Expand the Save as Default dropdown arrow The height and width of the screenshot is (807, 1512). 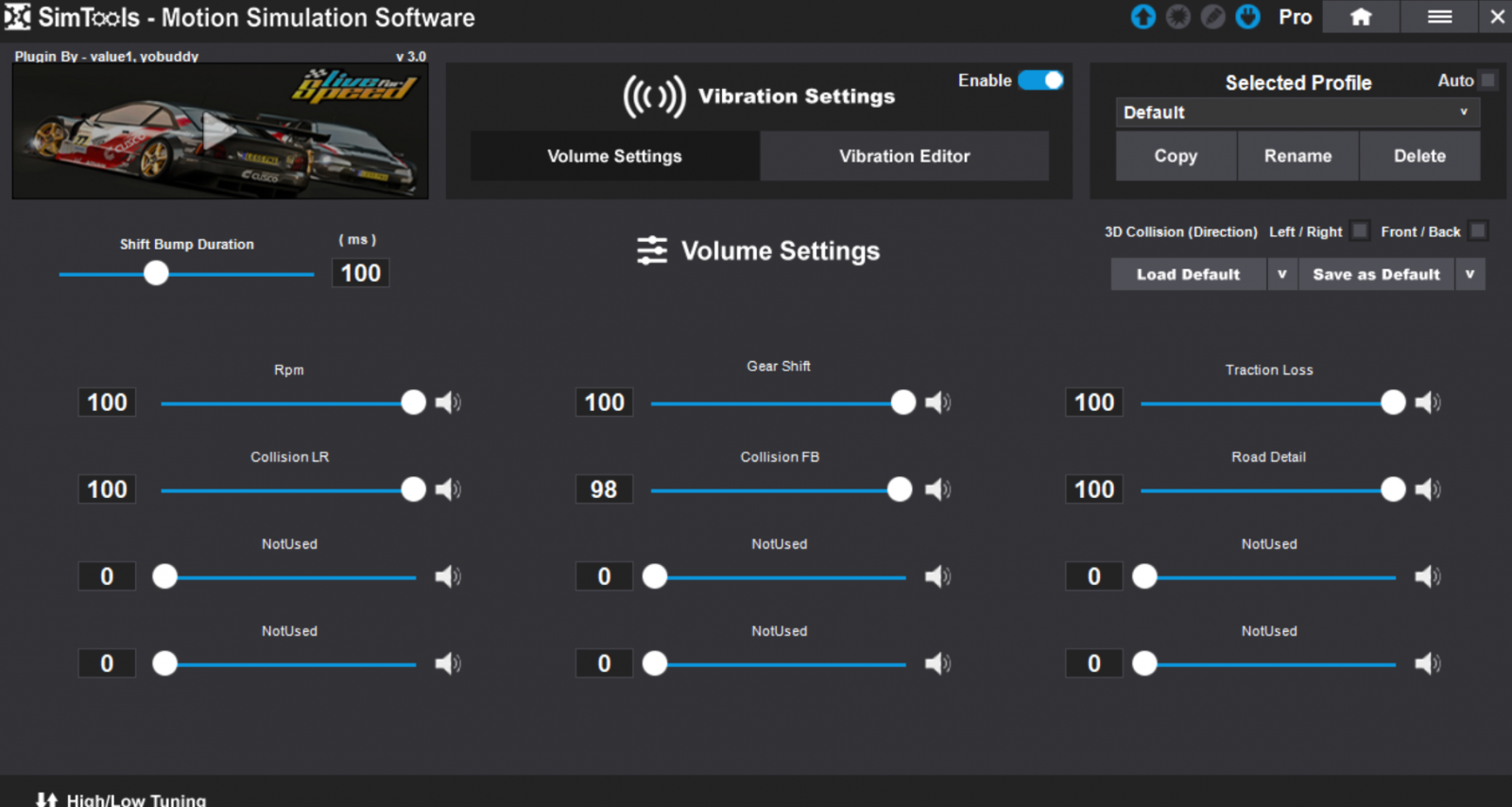pos(1469,274)
